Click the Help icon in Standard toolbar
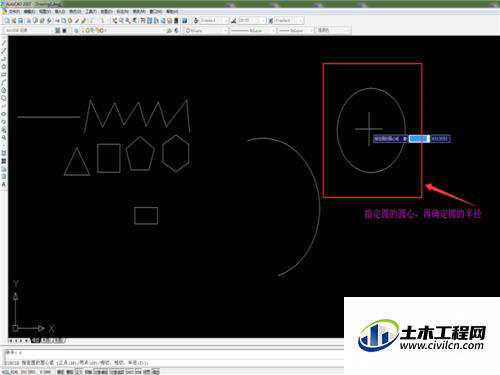Image resolution: width=500 pixels, height=375 pixels. pos(184,21)
